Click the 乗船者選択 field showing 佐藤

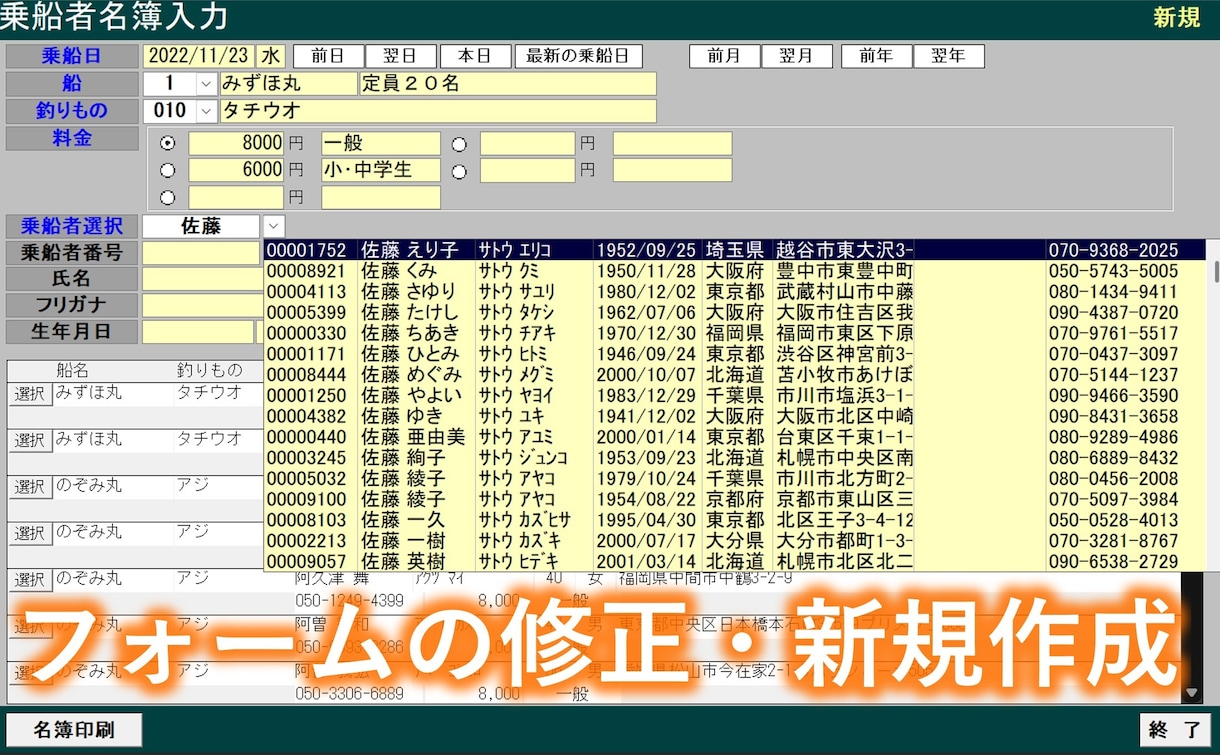[202, 227]
